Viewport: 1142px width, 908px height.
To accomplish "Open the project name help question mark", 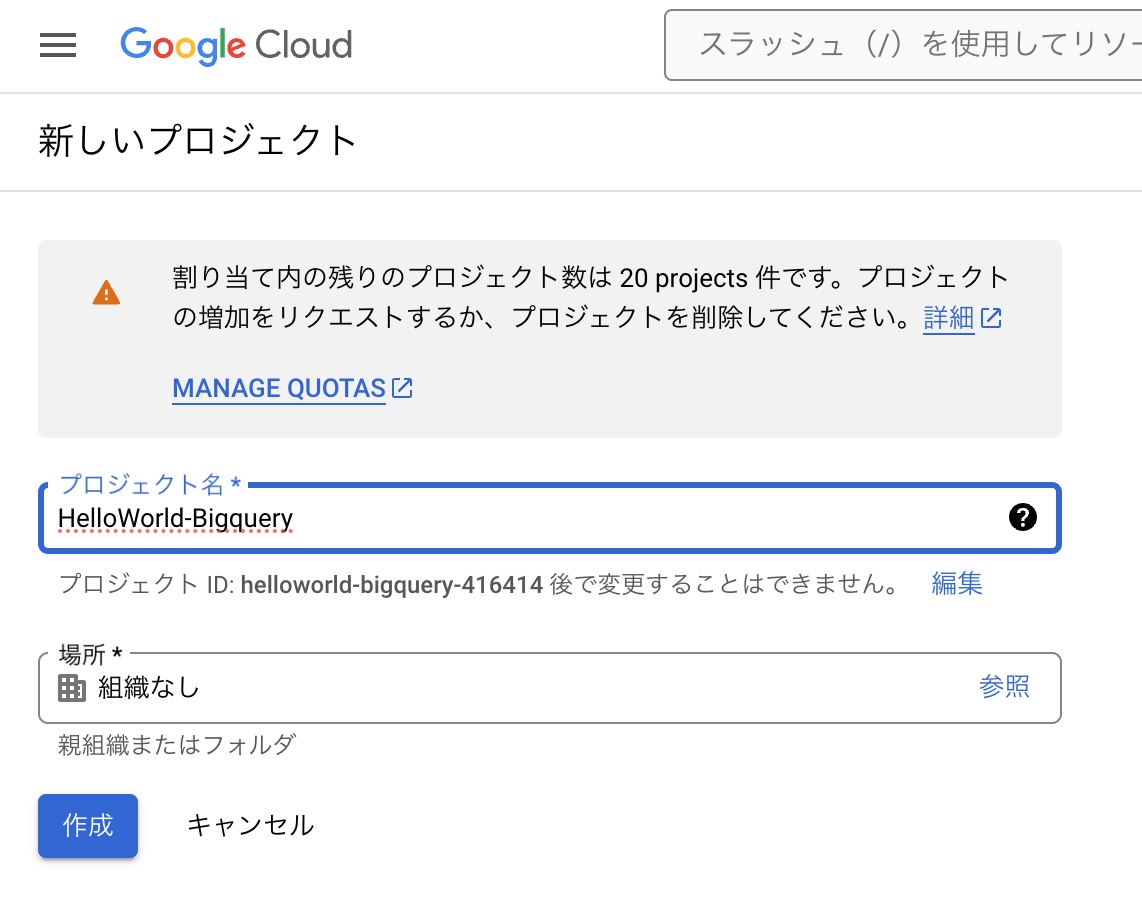I will pyautogui.click(x=1023, y=517).
